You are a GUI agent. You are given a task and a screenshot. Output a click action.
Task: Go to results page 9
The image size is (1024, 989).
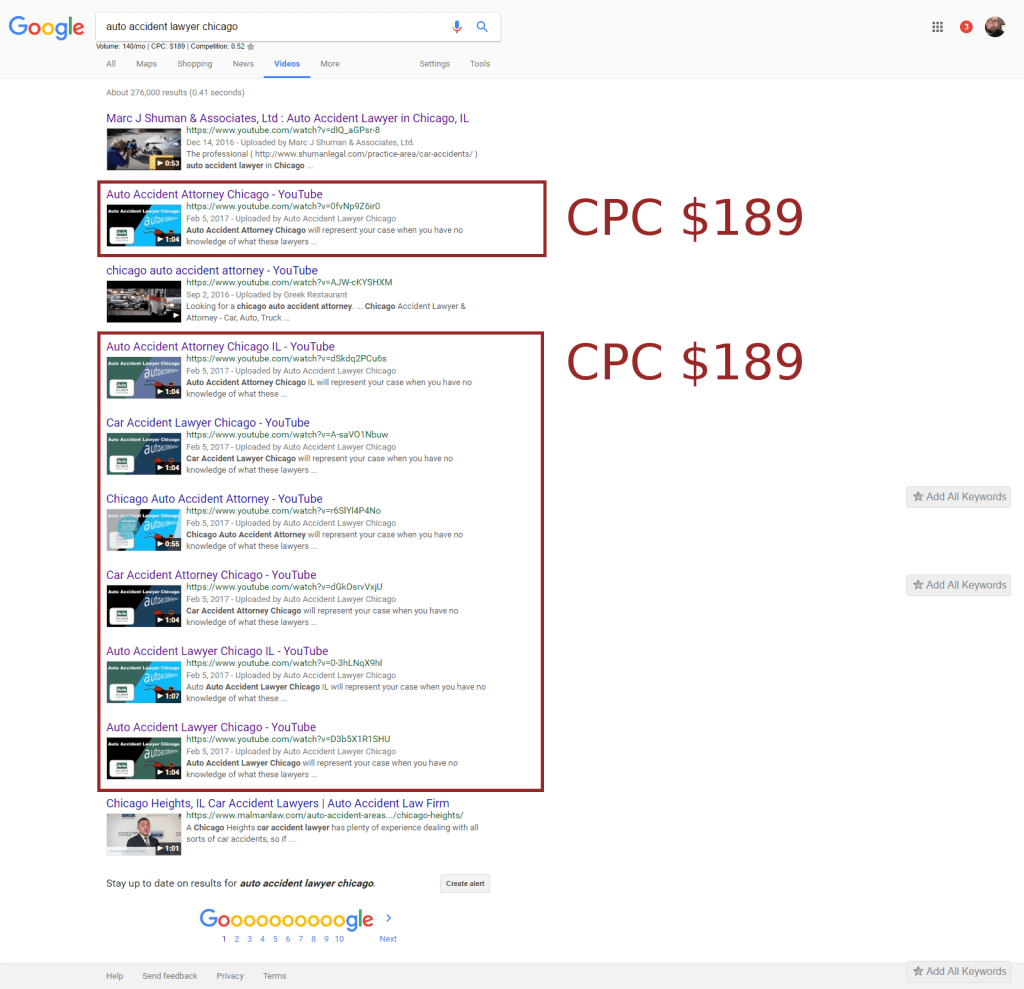point(326,939)
